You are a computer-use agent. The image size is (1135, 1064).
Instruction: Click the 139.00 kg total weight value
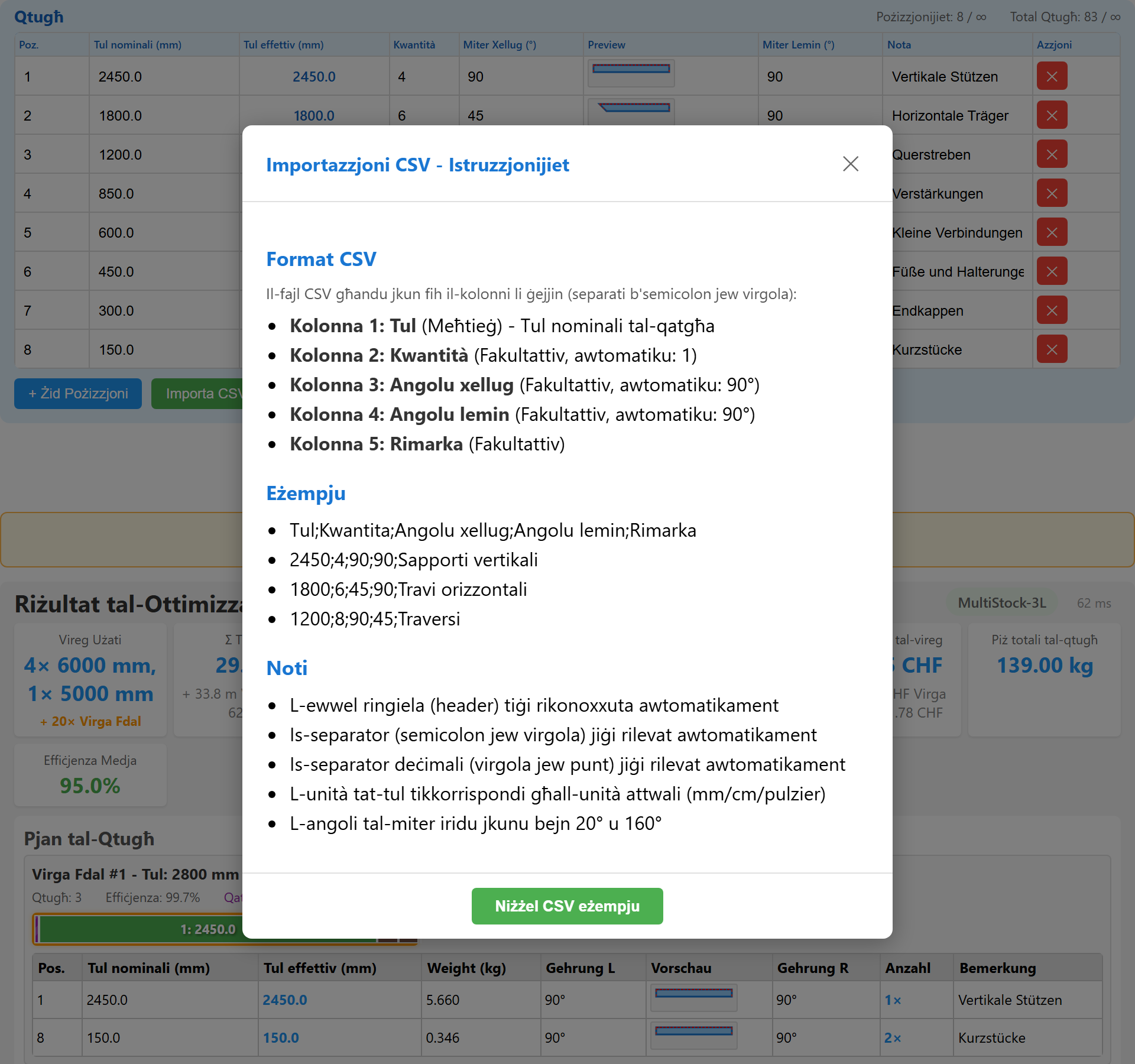pos(1045,666)
